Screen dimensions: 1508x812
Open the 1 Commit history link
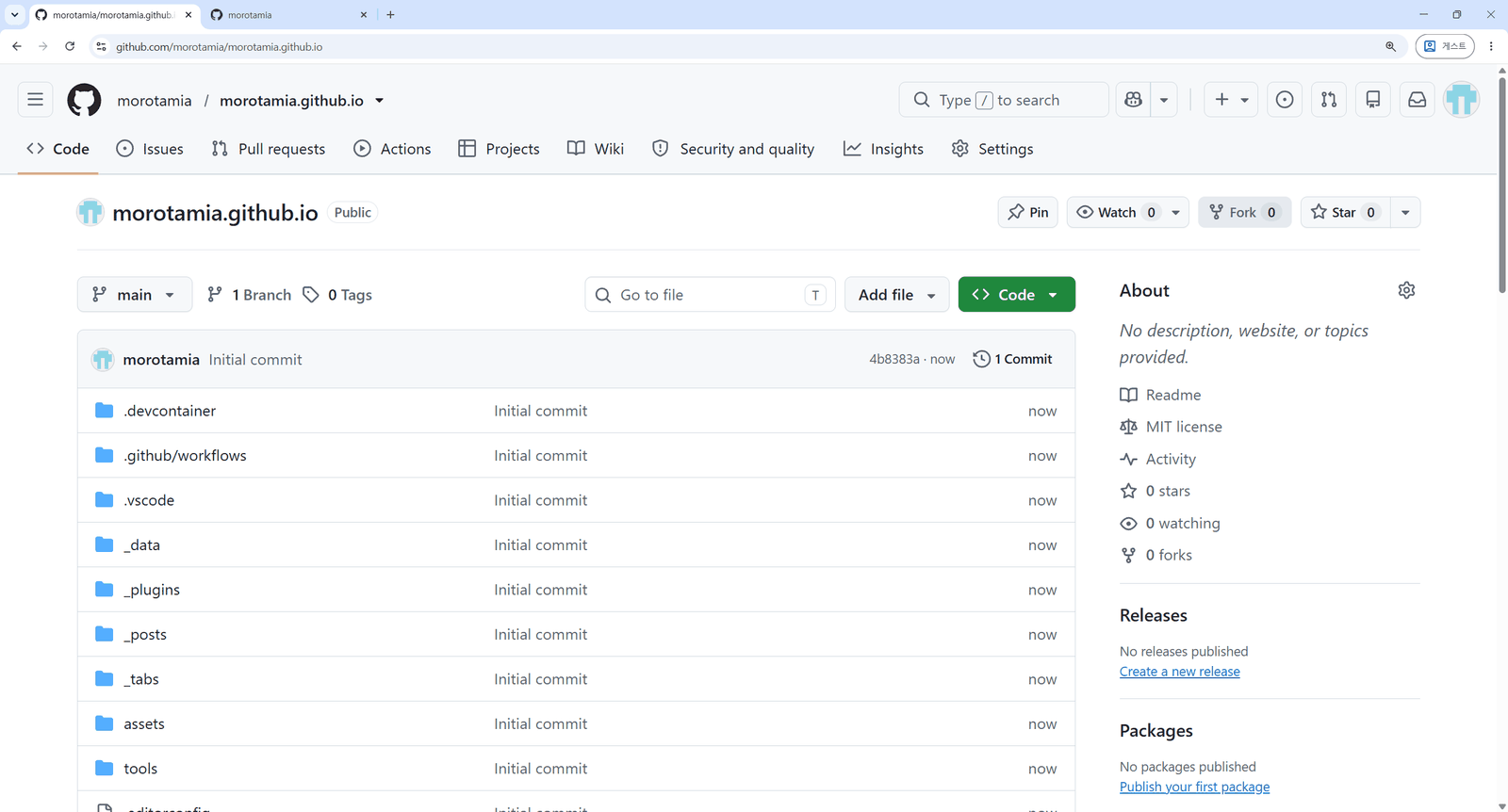(1012, 359)
